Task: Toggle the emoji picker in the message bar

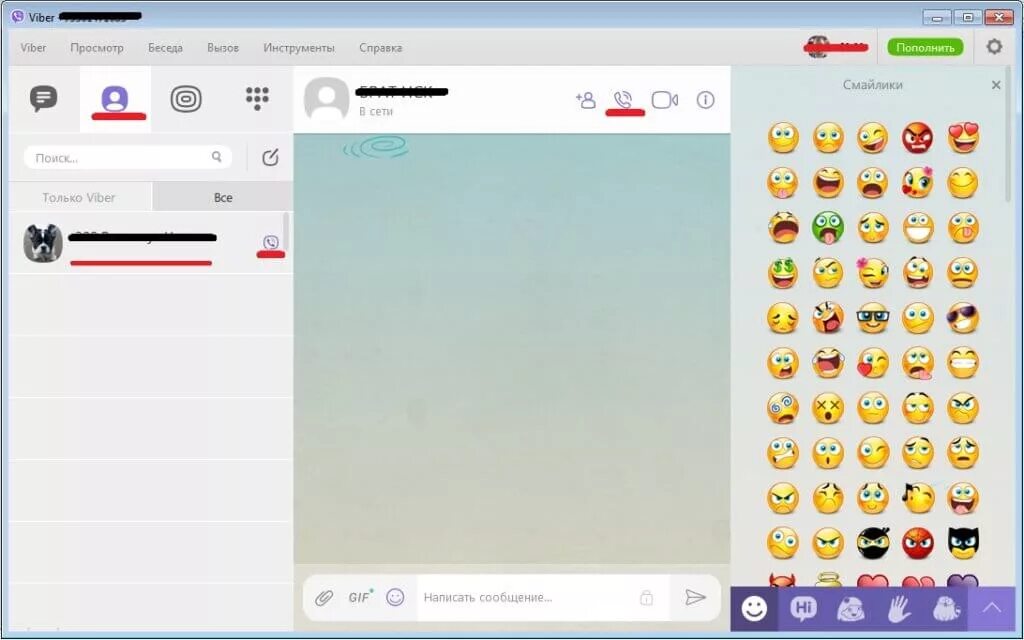Action: point(395,597)
